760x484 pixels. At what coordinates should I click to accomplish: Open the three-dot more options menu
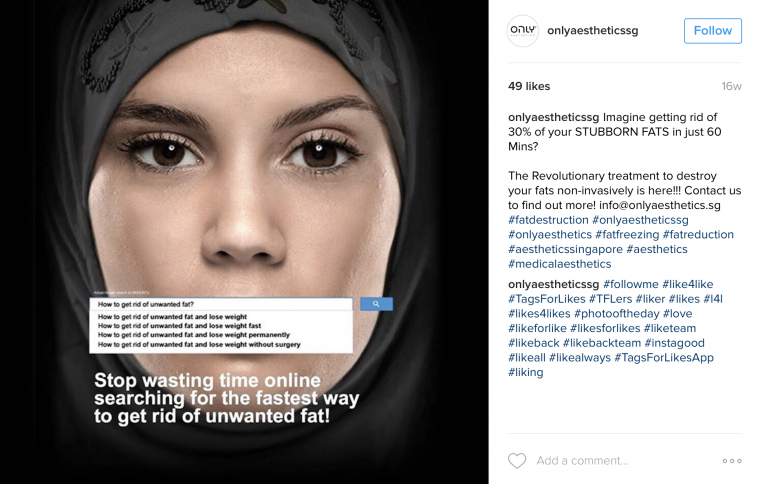pos(732,461)
